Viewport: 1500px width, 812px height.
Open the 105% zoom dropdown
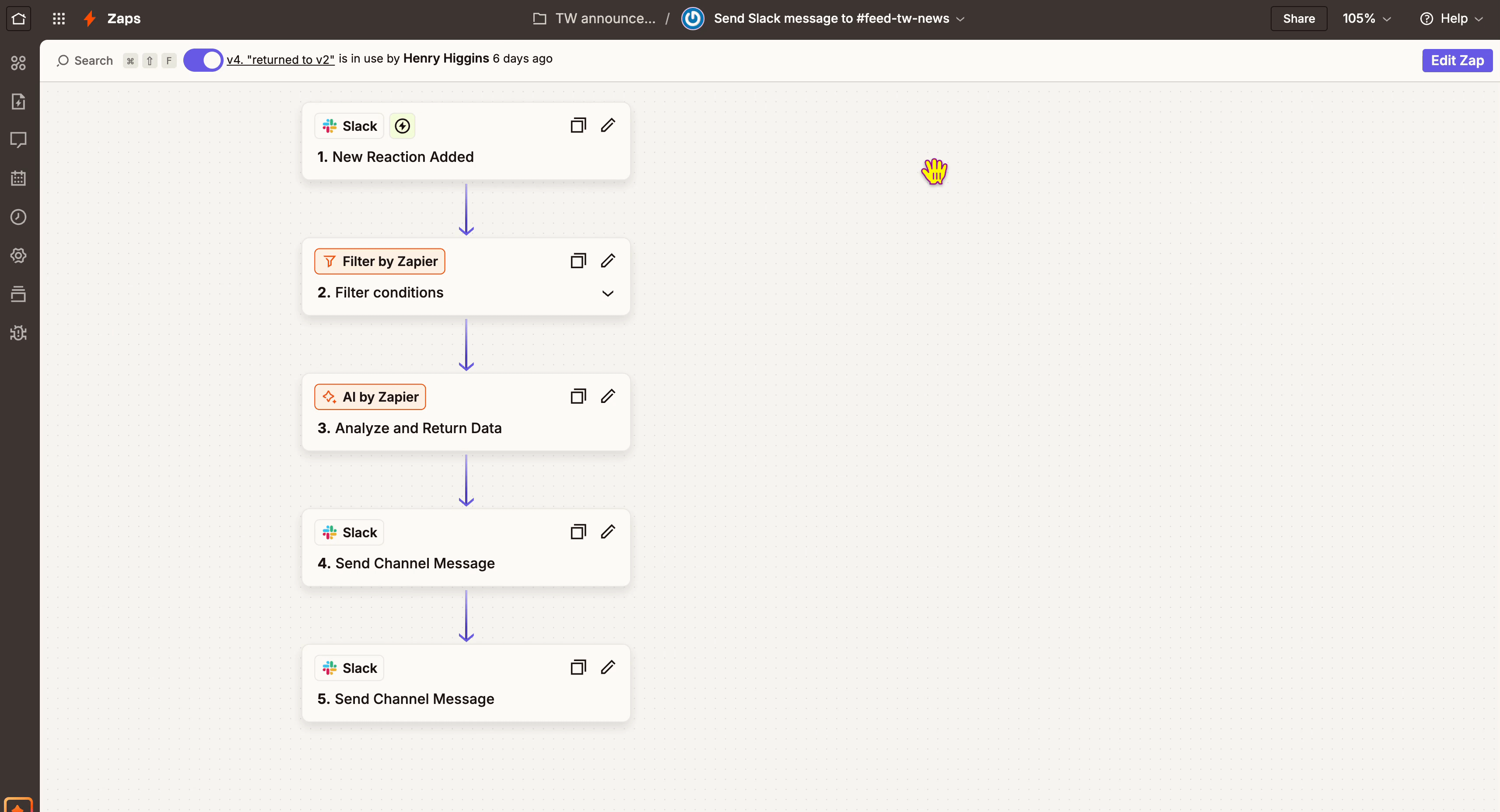(x=1366, y=19)
